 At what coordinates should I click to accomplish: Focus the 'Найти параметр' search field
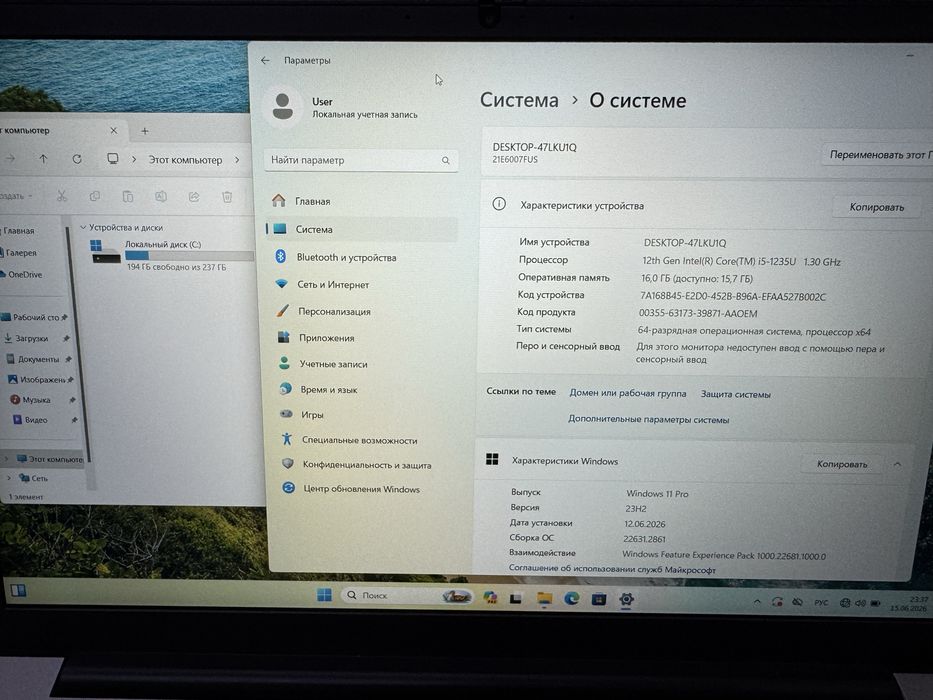pos(361,160)
